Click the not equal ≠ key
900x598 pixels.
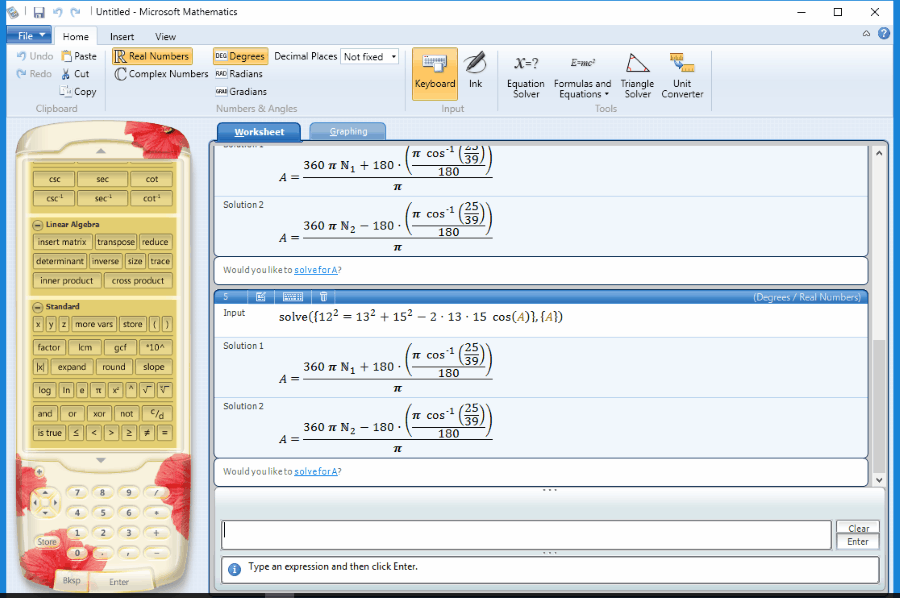click(147, 433)
